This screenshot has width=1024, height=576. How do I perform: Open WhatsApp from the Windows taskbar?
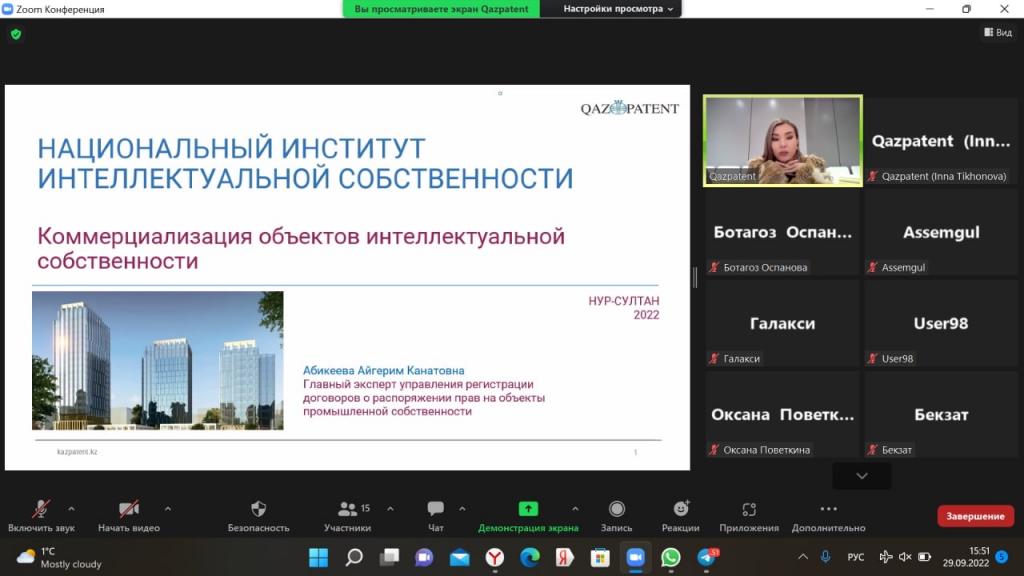coord(670,557)
